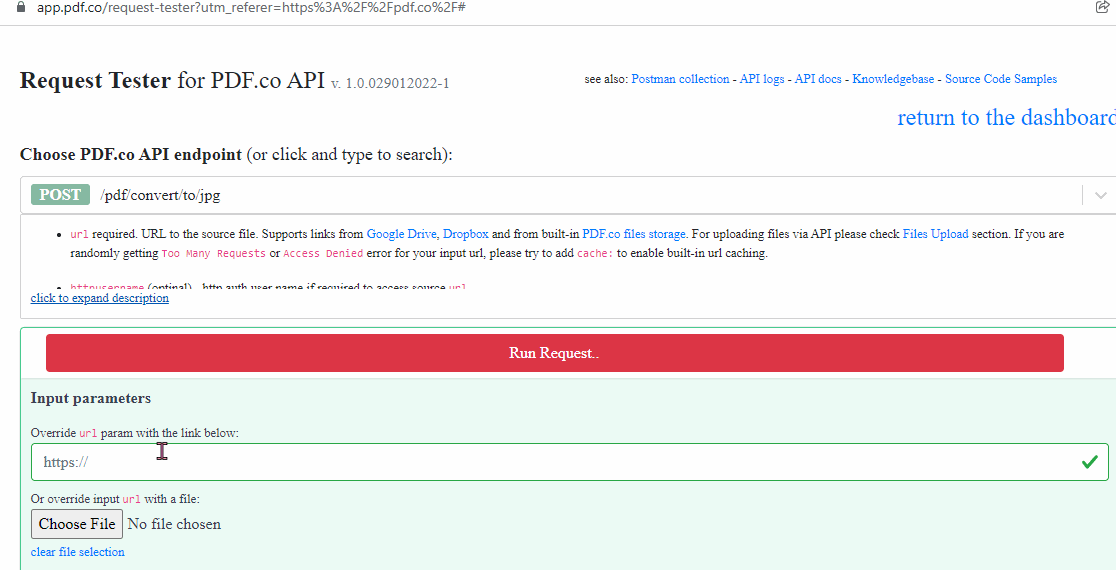This screenshot has width=1116, height=570.
Task: Click return to the dashboard link
Action: (x=1006, y=117)
